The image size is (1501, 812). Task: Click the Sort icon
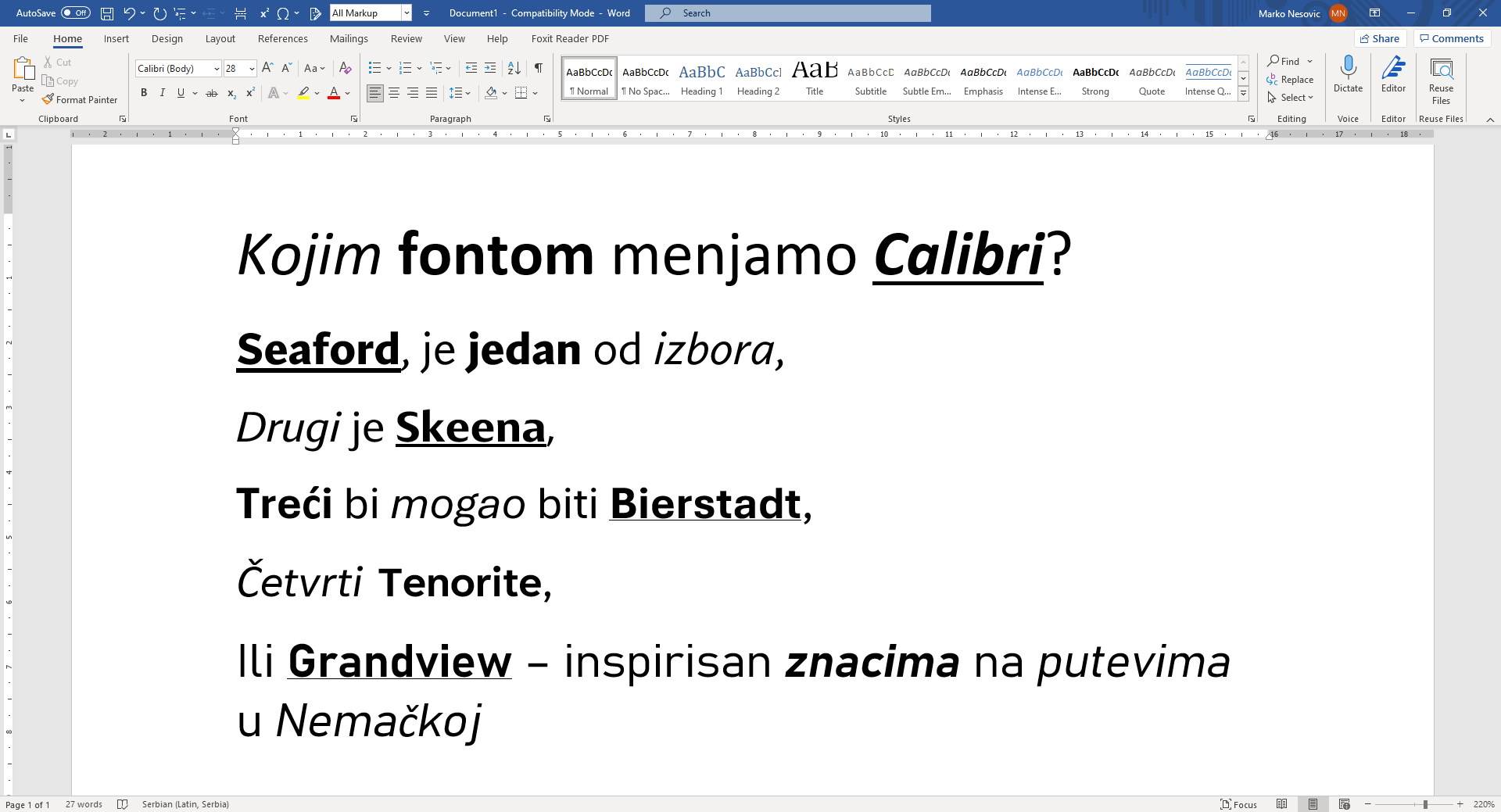[x=514, y=68]
